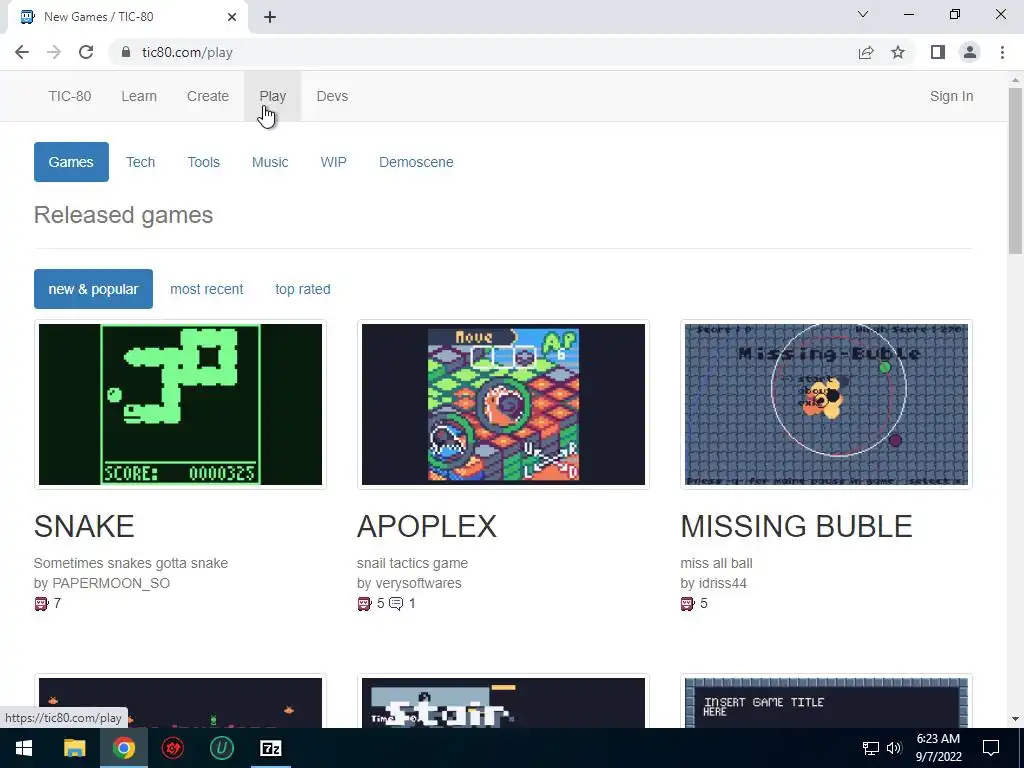Open the green U app in taskbar
Screen dimensions: 1024x768
click(x=221, y=748)
